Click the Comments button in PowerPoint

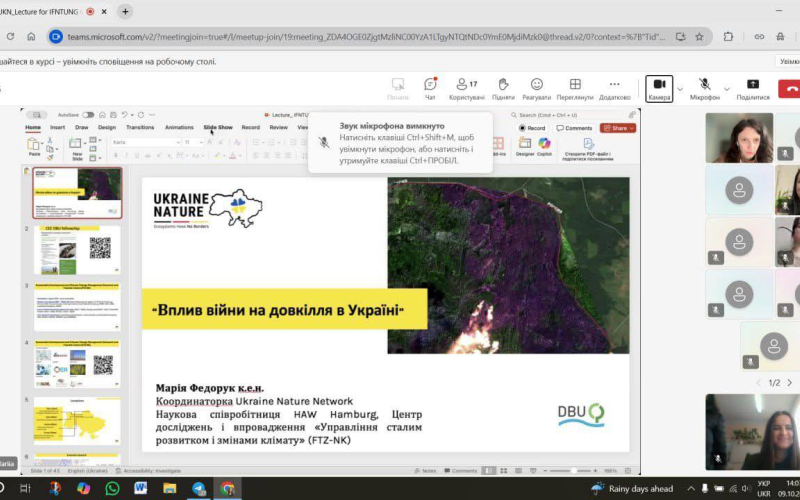pyautogui.click(x=575, y=128)
